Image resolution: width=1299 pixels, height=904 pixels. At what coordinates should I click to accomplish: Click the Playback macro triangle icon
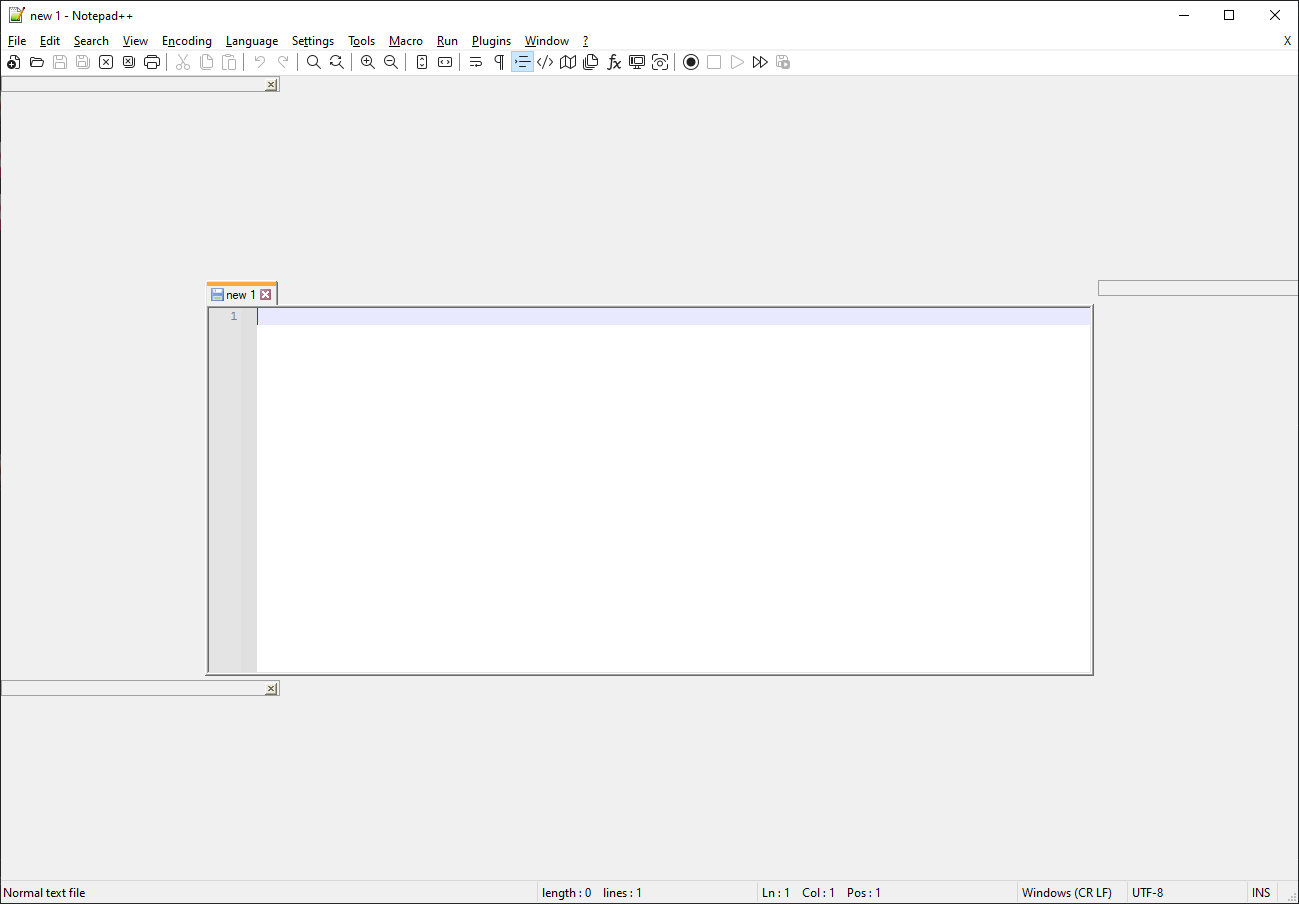click(x=737, y=62)
